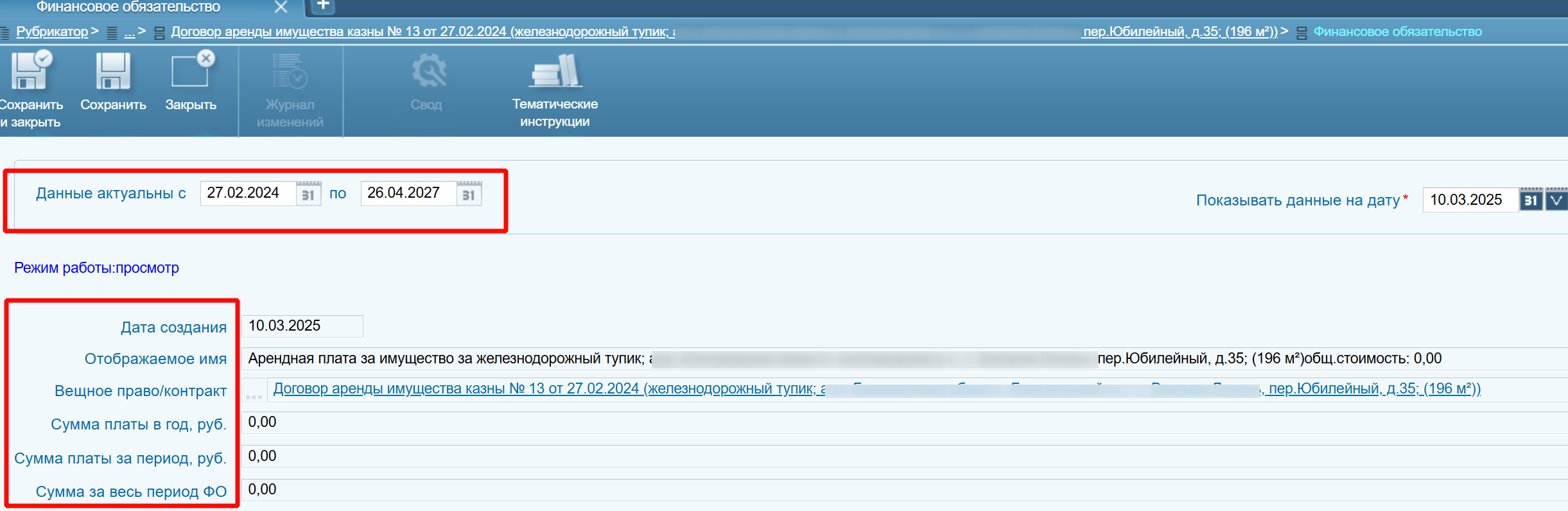Click the Закрыть toolbar icon
This screenshot has height=511, width=1568.
[x=191, y=72]
